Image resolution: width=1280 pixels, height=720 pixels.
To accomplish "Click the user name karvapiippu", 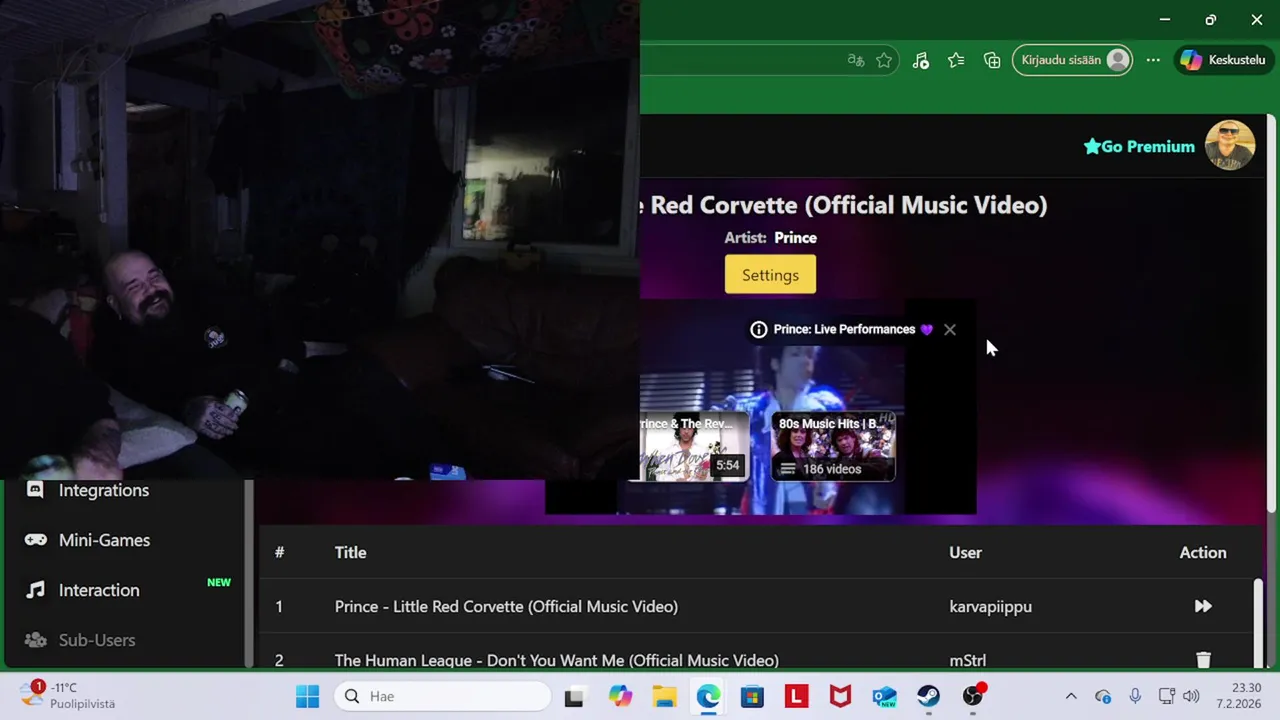I will click(x=990, y=606).
